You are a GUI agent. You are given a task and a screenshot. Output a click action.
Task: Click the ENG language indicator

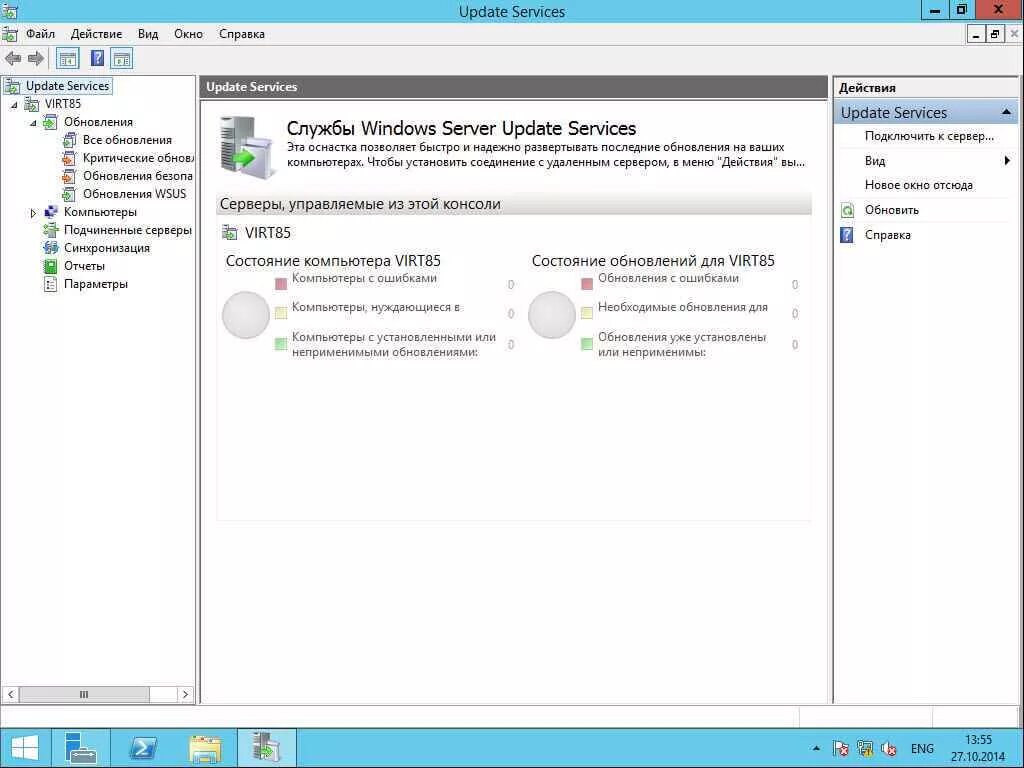point(922,748)
